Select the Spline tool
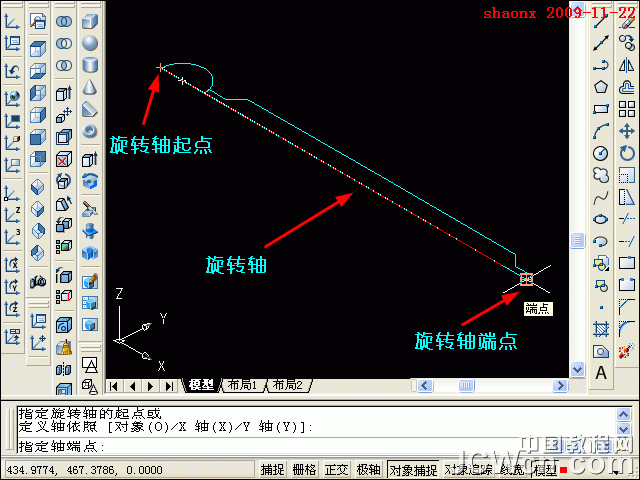Screen dimensions: 640x480 click(600, 197)
